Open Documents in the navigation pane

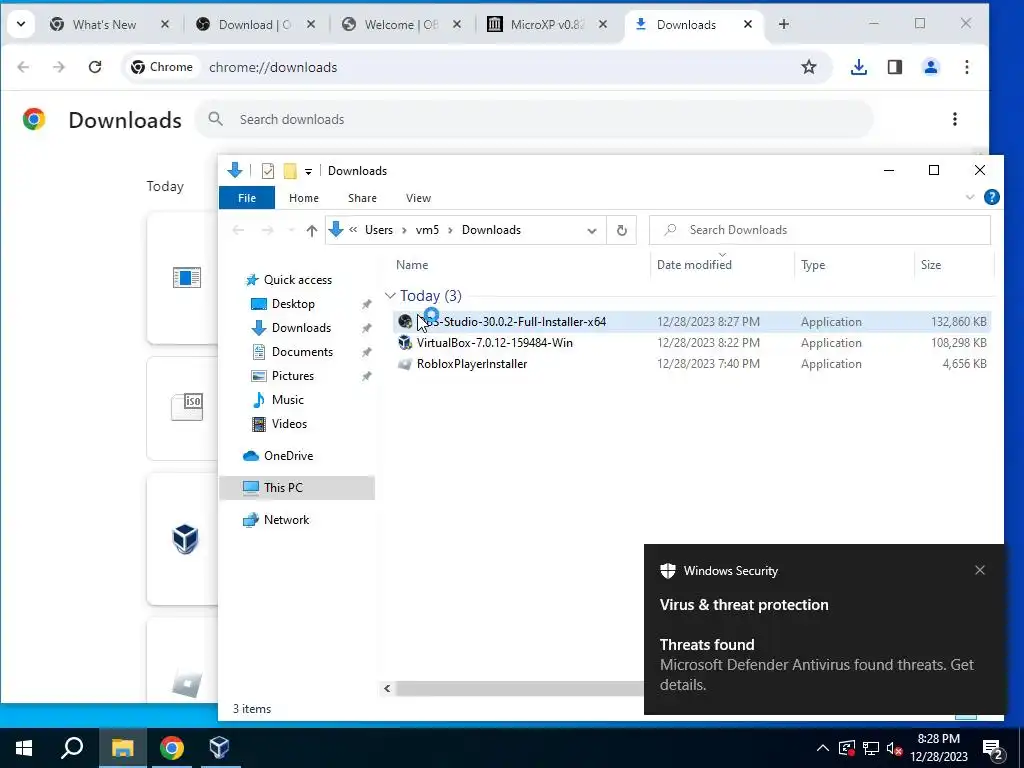pos(302,351)
